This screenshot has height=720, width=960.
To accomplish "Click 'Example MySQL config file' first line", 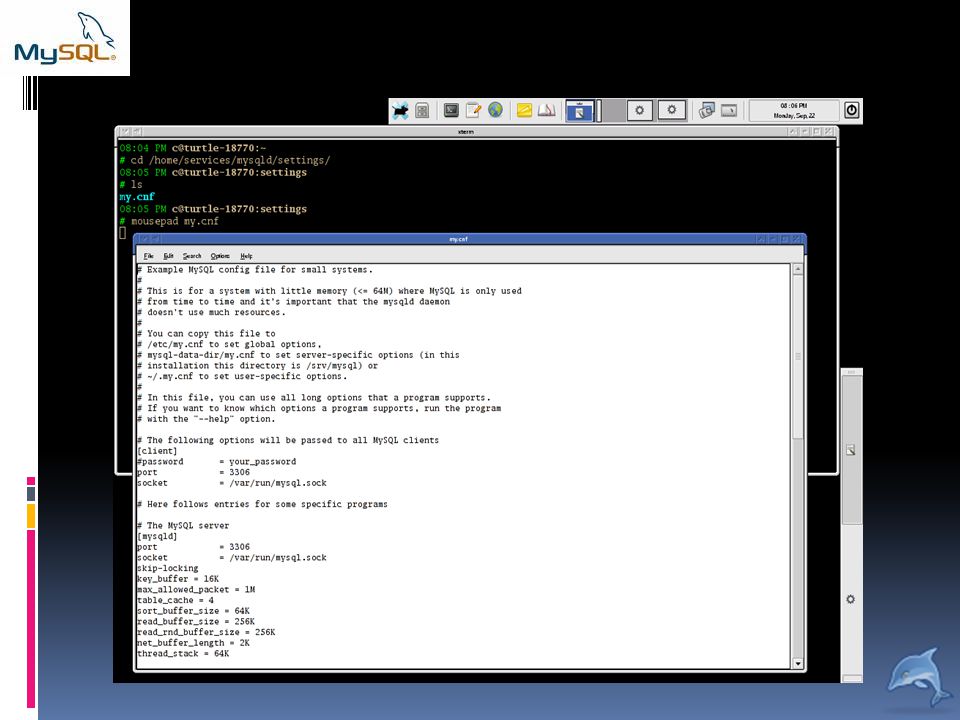I will pos(255,269).
